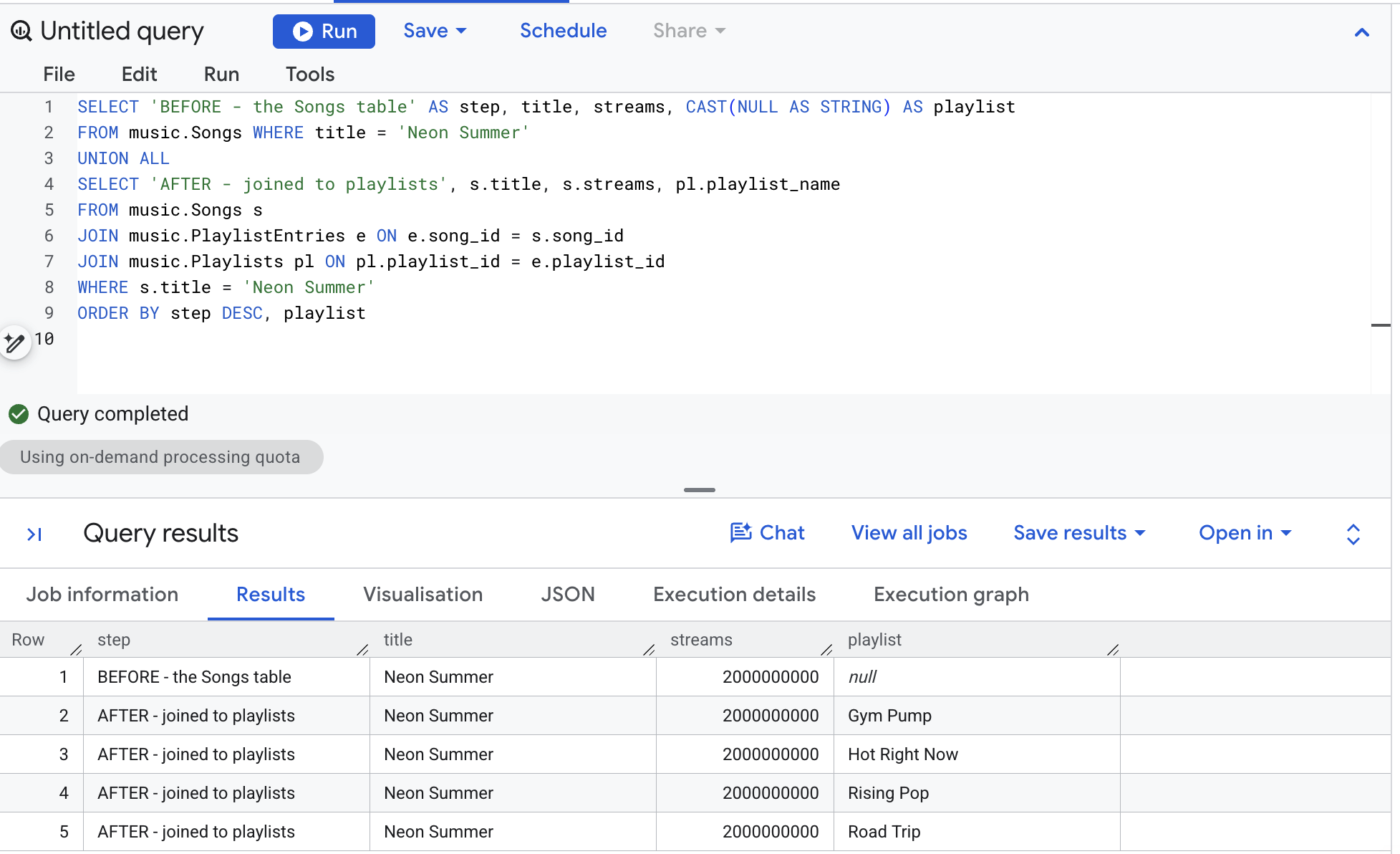This screenshot has width=1400, height=854.
Task: Click the step column resize handle icon
Action: pos(362,650)
